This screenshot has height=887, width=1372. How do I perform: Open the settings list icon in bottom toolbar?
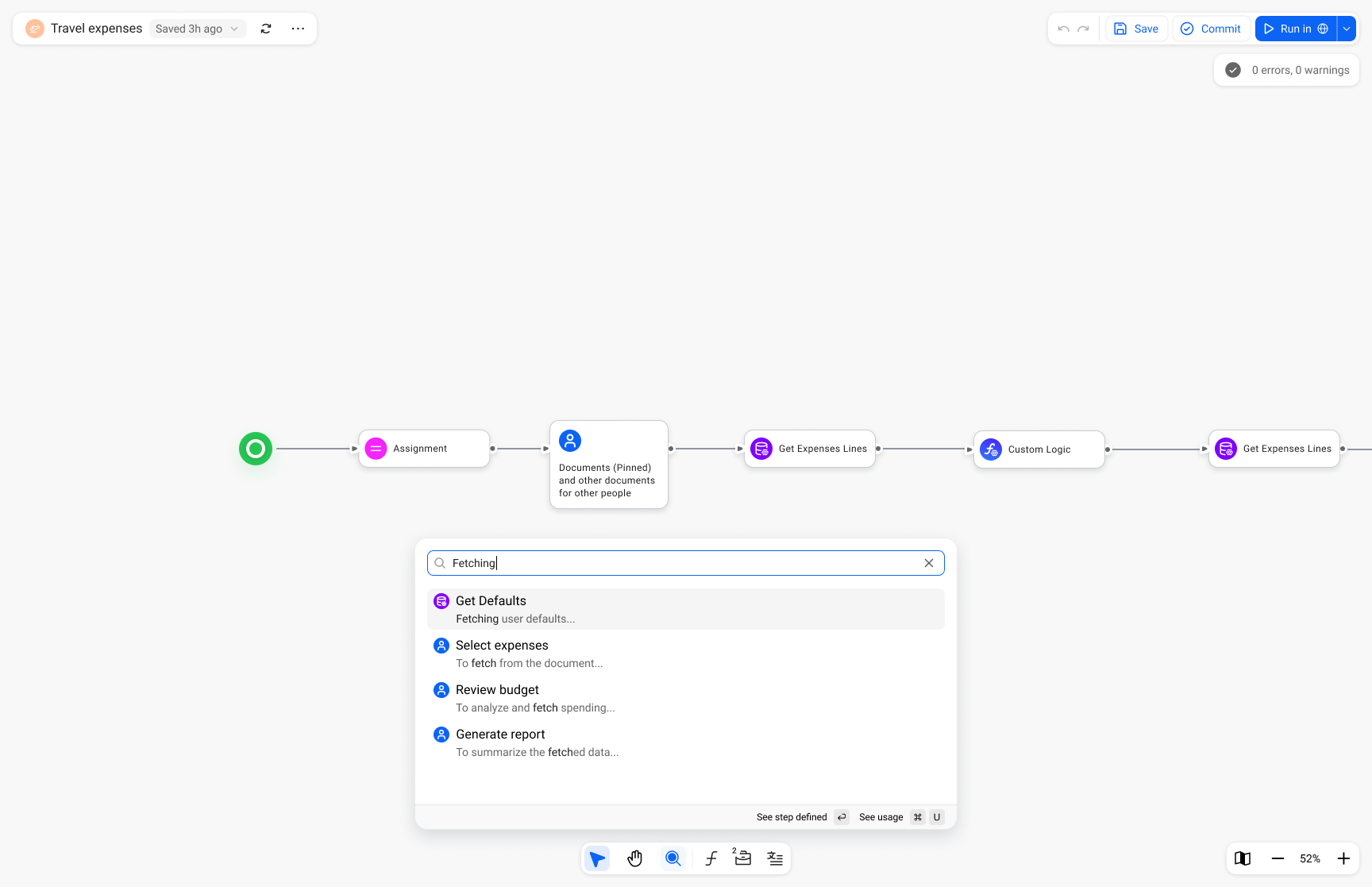tap(775, 858)
